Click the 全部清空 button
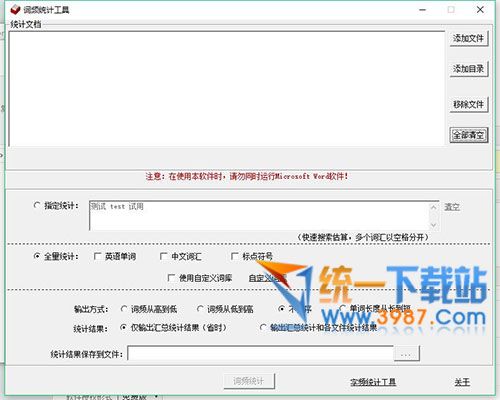The height and width of the screenshot is (400, 500). point(469,135)
